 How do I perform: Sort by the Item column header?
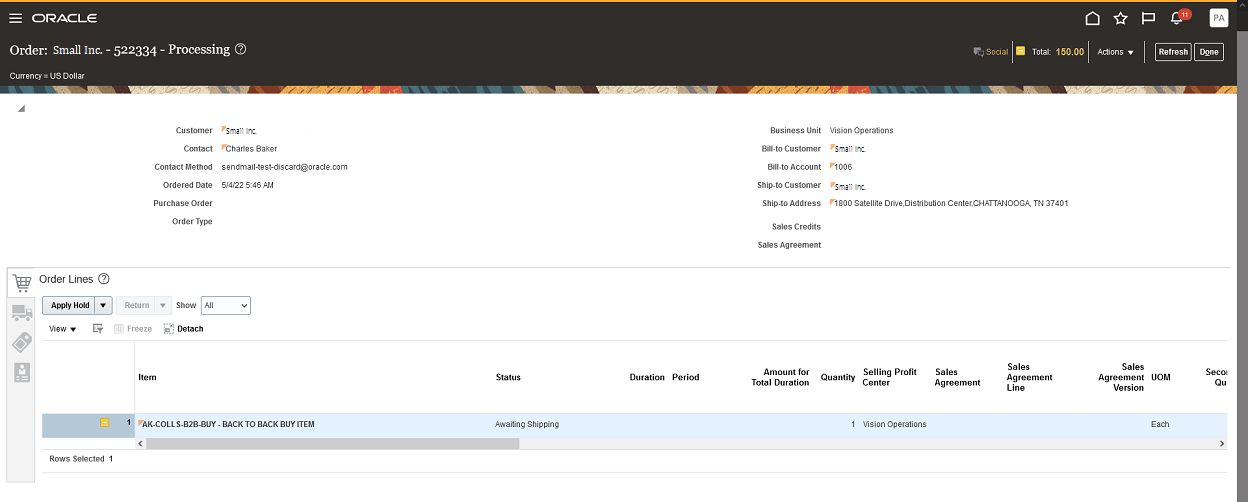[x=147, y=377]
